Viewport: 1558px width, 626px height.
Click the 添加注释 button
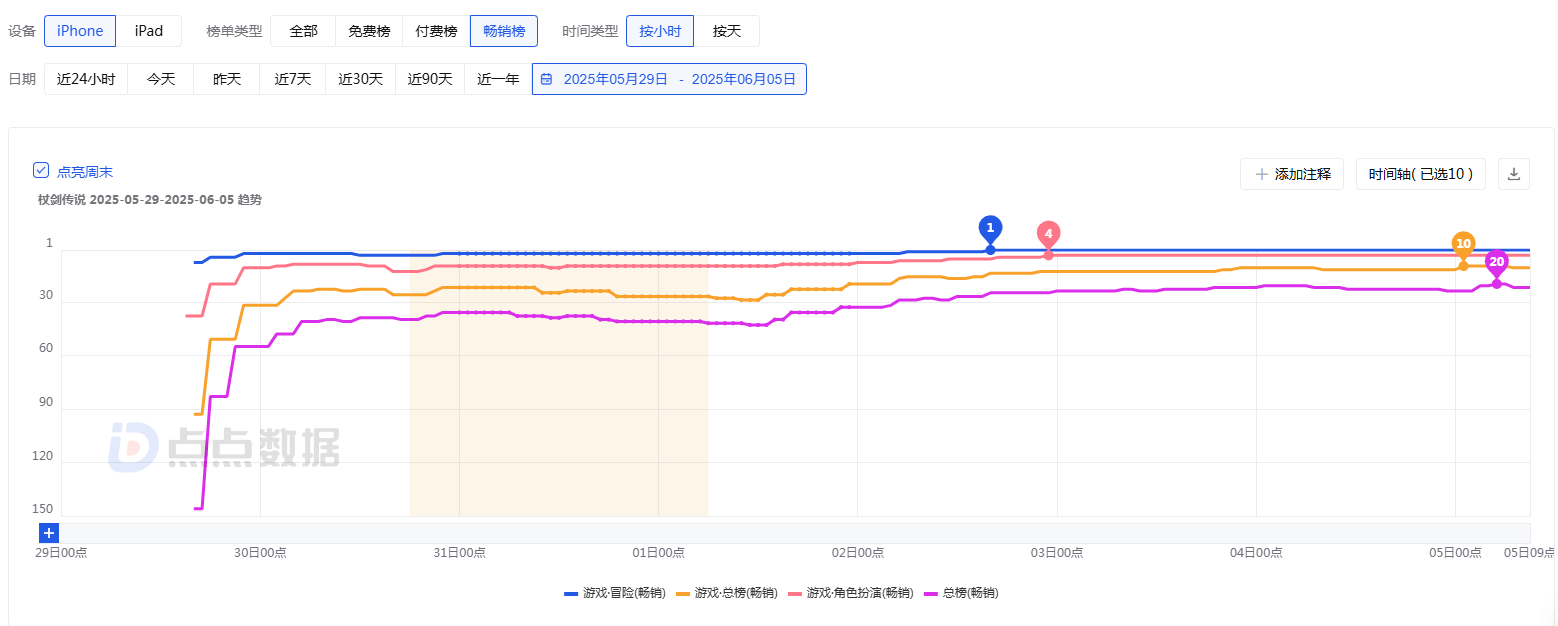(1292, 174)
